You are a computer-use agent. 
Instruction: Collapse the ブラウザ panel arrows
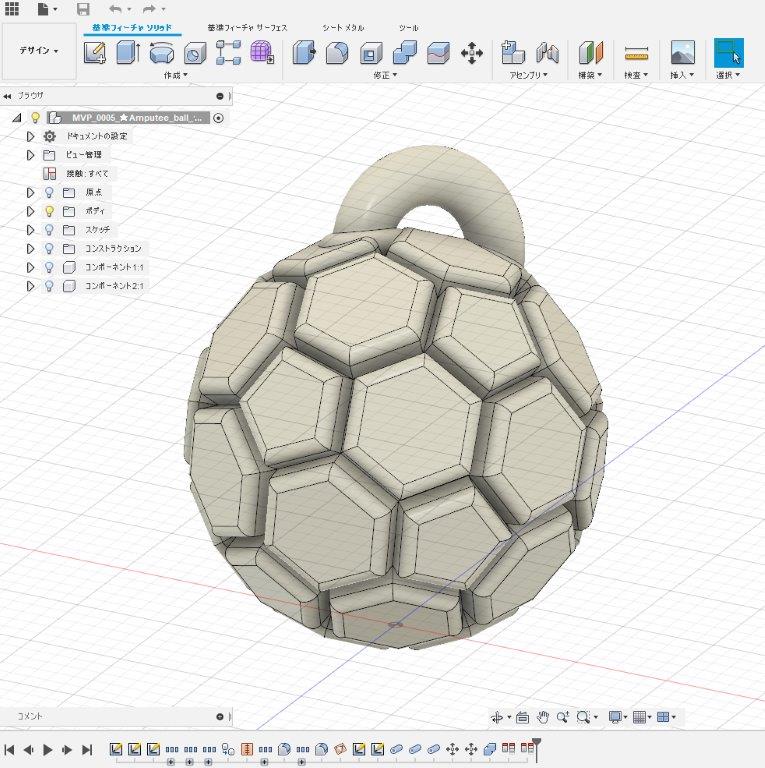coord(7,96)
